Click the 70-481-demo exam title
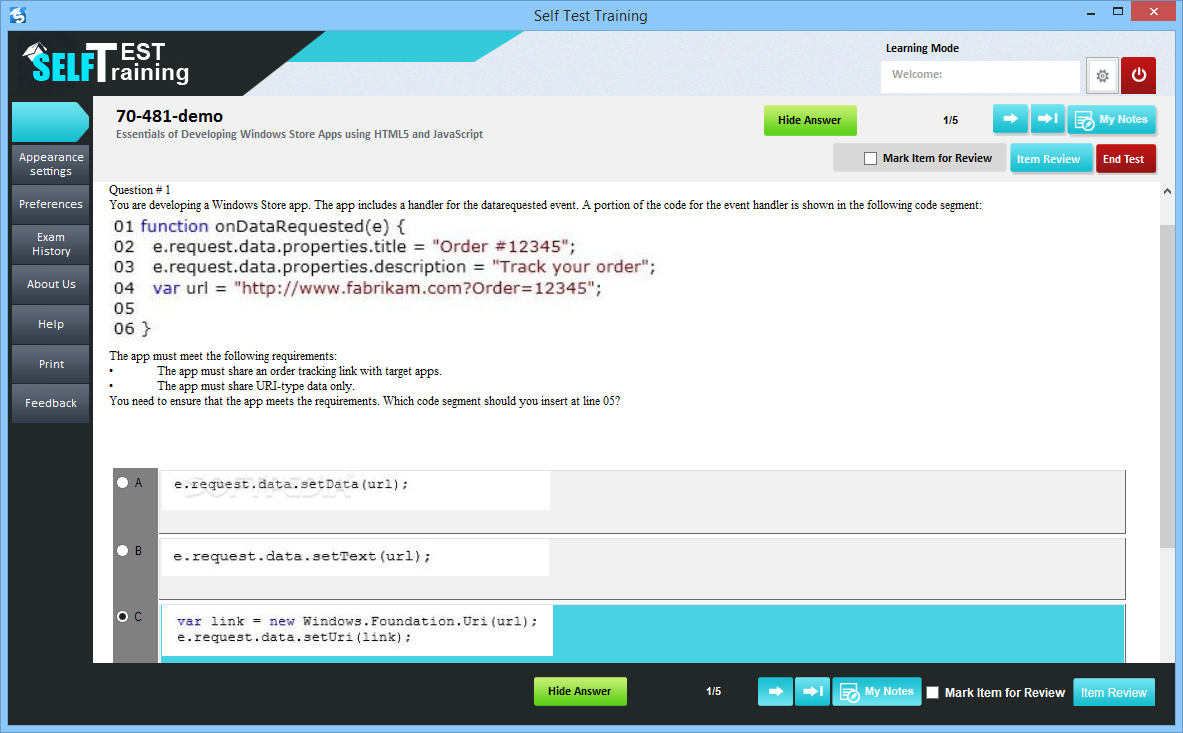This screenshot has width=1183, height=733. click(x=170, y=116)
